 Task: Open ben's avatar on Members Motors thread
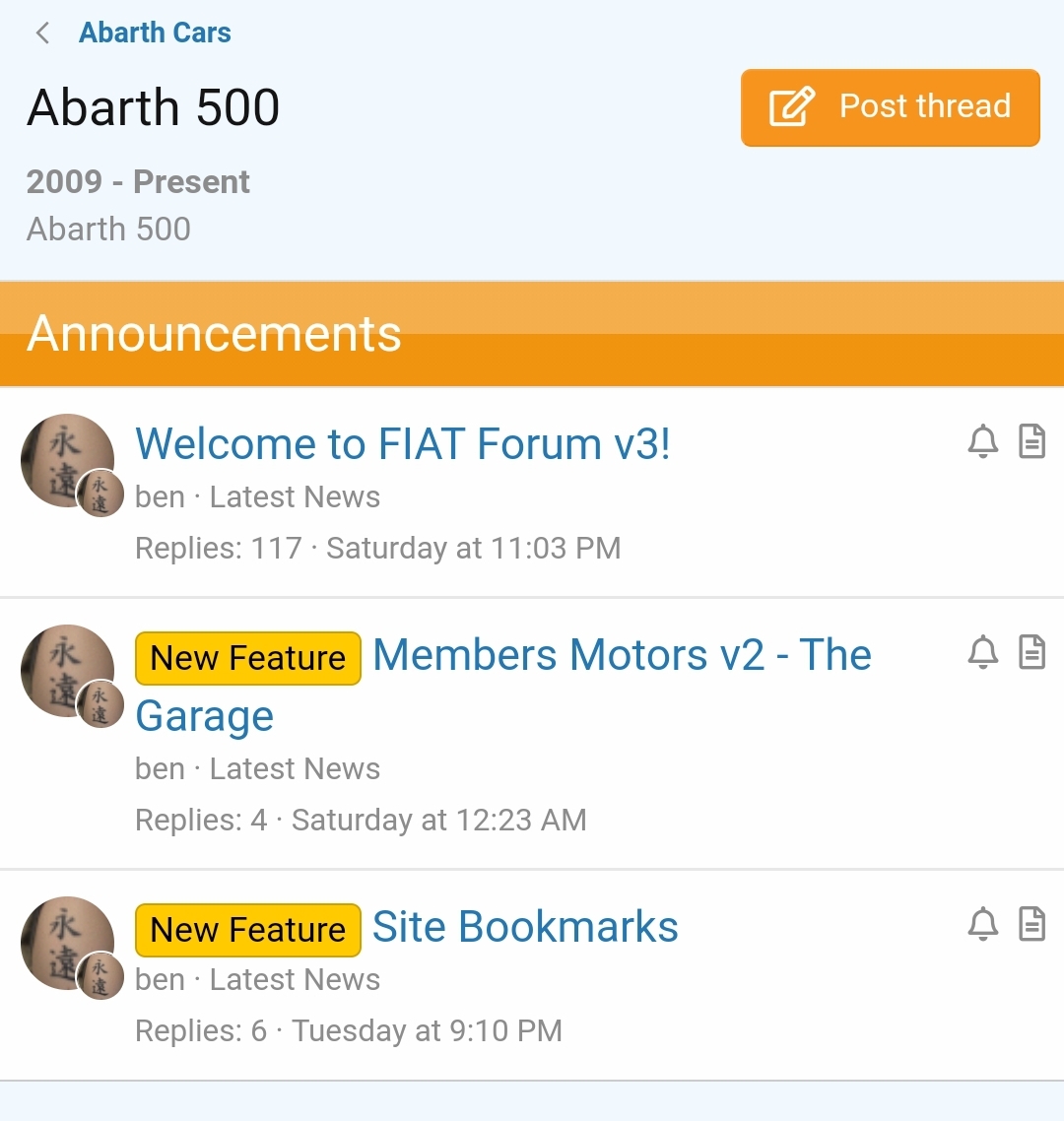[x=68, y=671]
